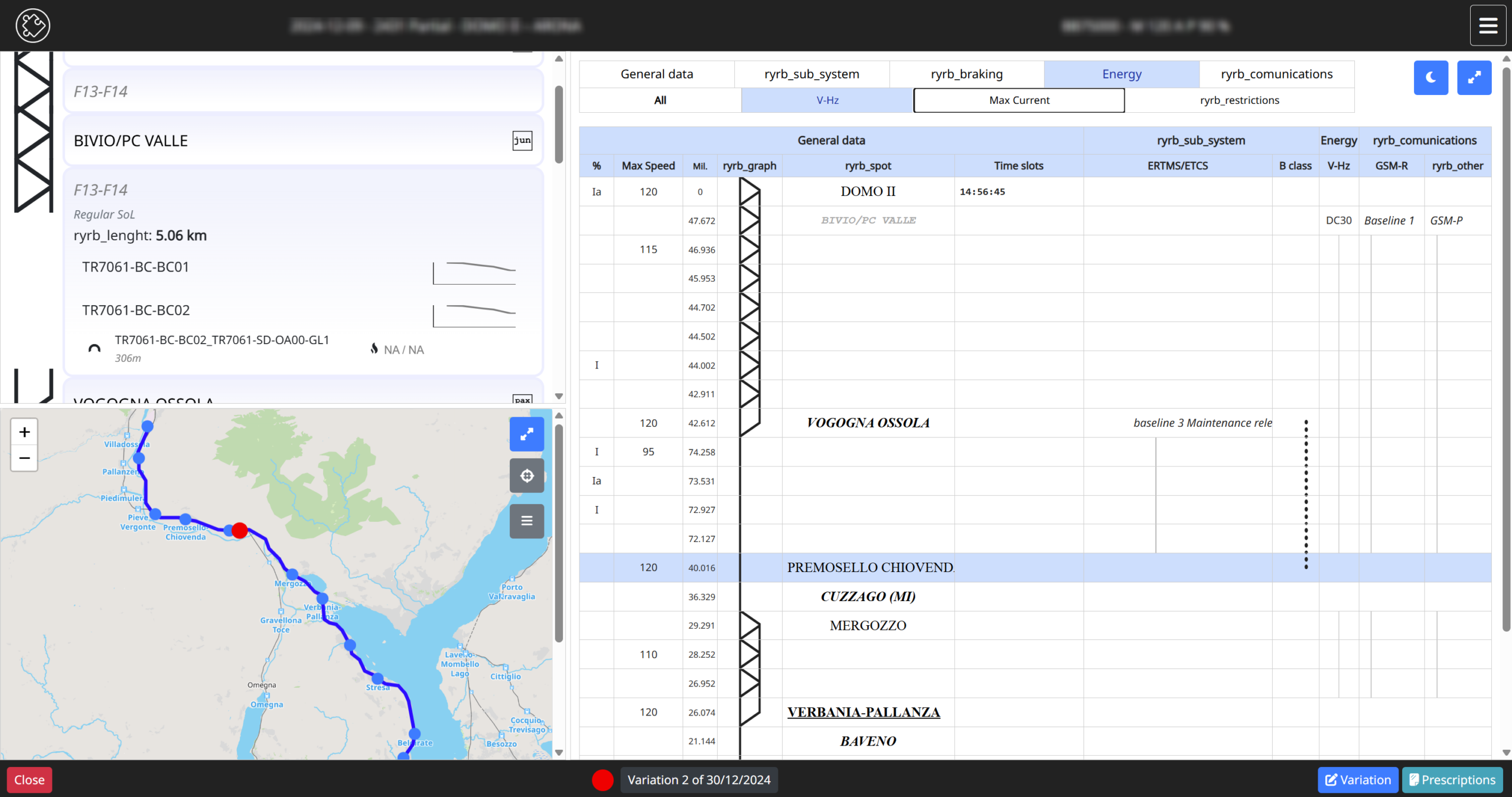Open the General data tab
Screen dimensions: 1512x797
(x=656, y=74)
